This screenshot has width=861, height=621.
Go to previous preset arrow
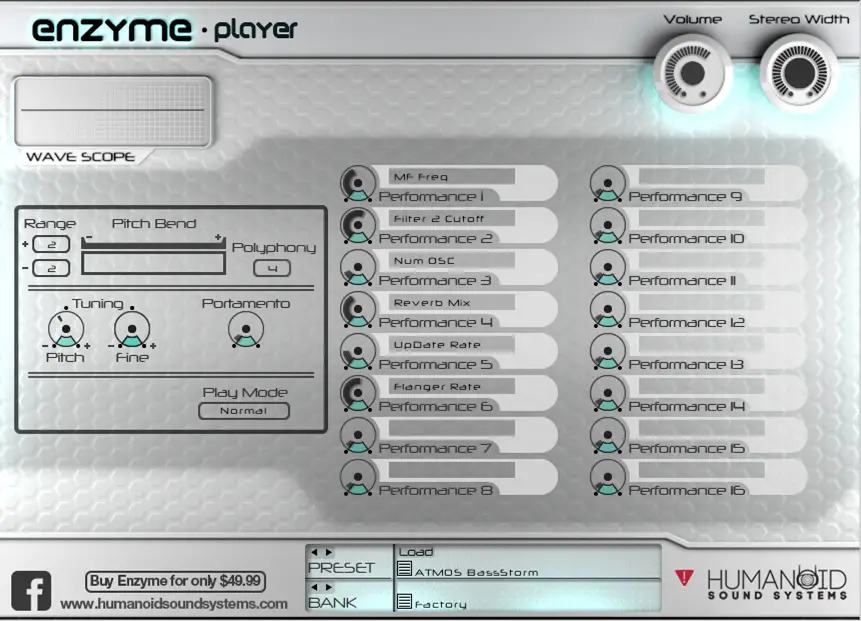point(314,552)
